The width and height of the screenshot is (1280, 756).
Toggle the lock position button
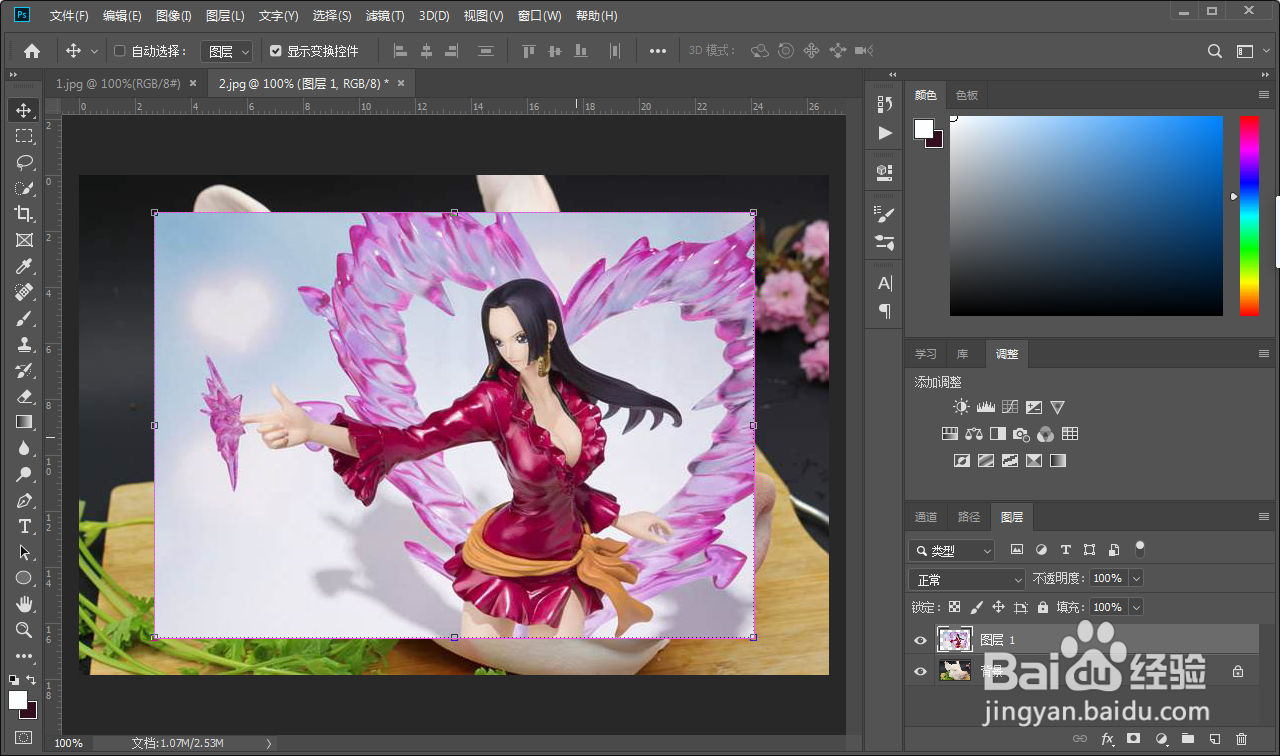[x=998, y=607]
